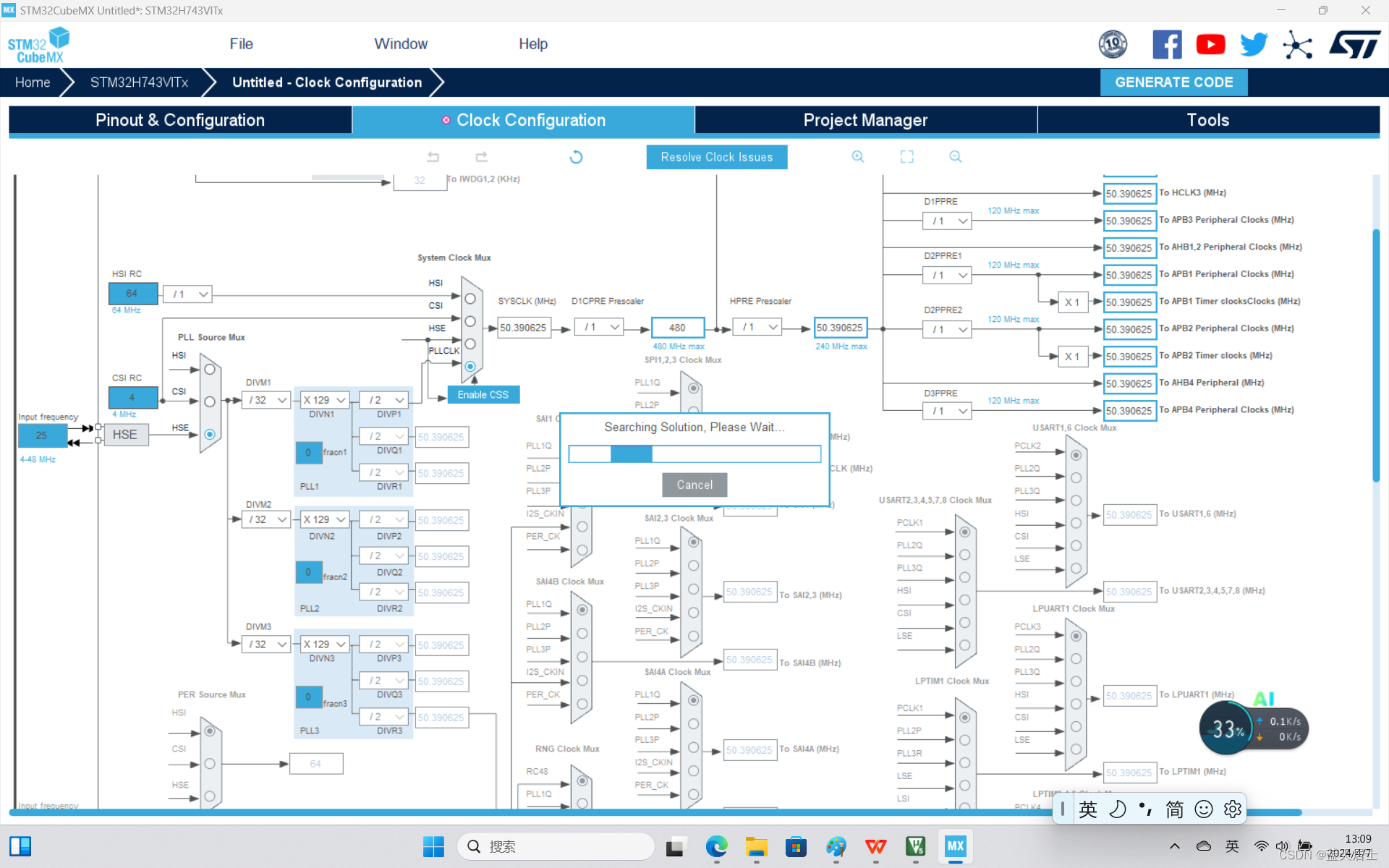1389x868 pixels.
Task: Expand the DIVN1 X 129 dropdown
Action: pos(325,400)
